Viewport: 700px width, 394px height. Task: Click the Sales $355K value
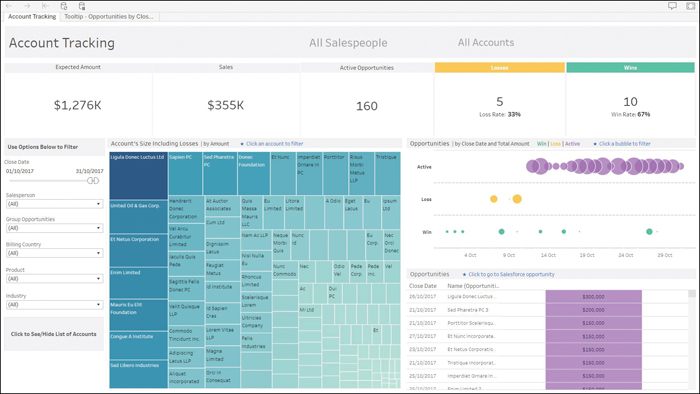click(x=225, y=105)
